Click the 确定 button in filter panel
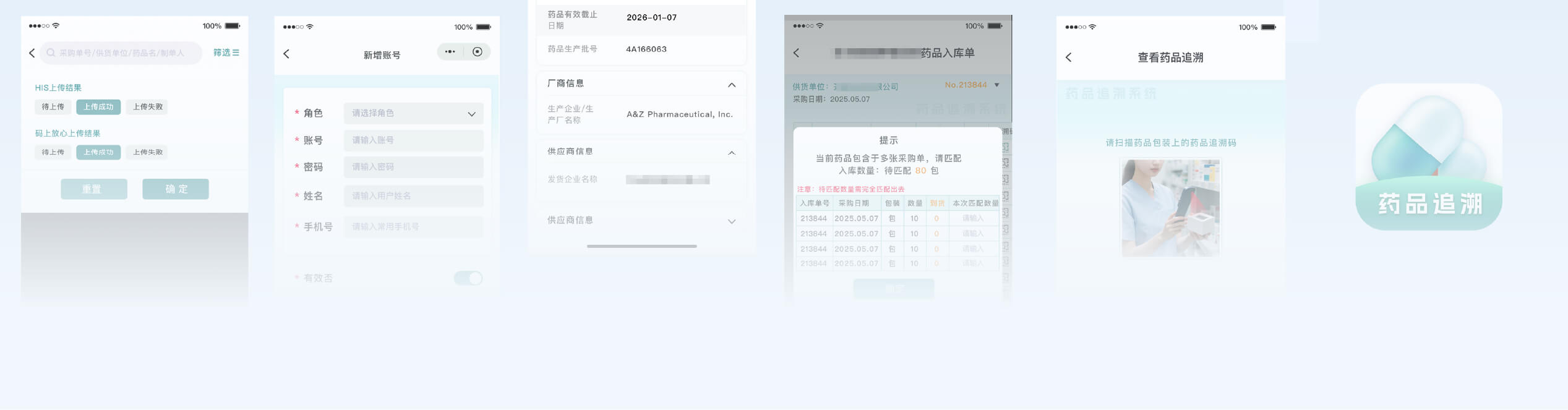The height and width of the screenshot is (410, 1568). click(176, 189)
